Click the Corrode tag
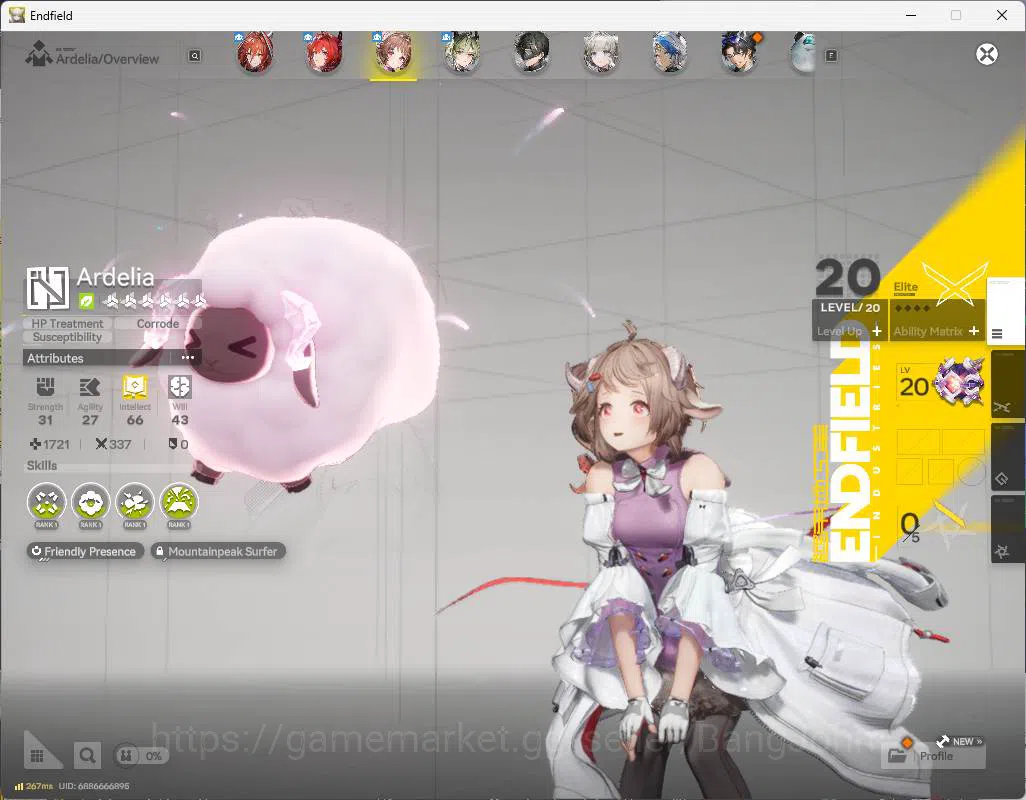The image size is (1026, 800). click(158, 323)
